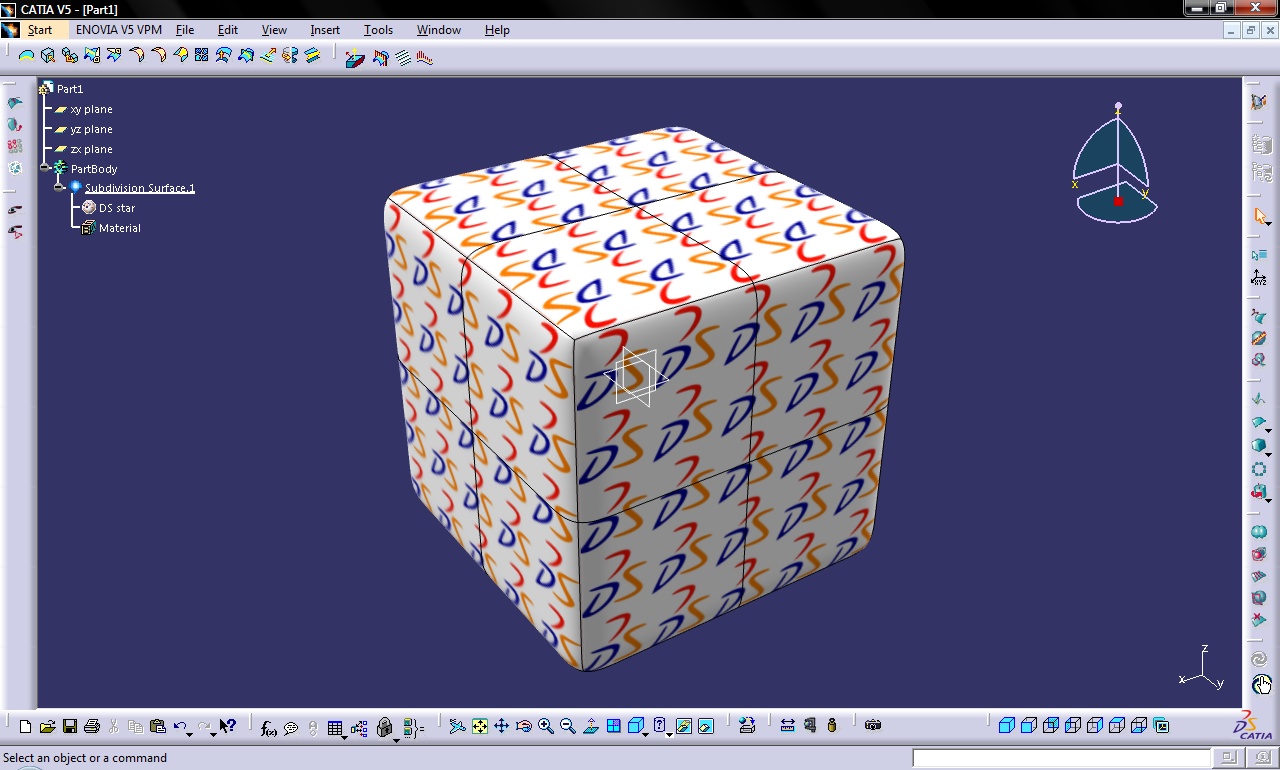Click the Normal View icon
Image resolution: width=1280 pixels, height=770 pixels.
coord(590,727)
